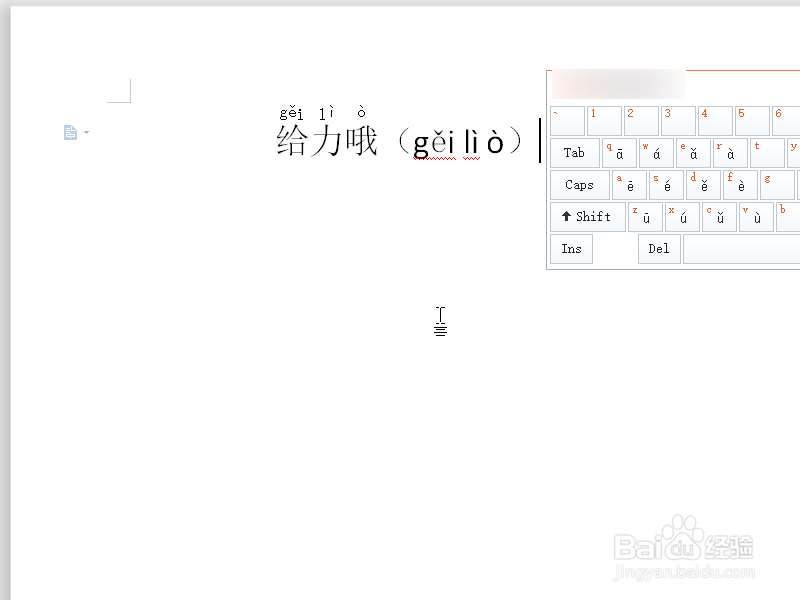Click the typed pinyin letter ò in parentheses
800x600 pixels.
click(x=495, y=142)
